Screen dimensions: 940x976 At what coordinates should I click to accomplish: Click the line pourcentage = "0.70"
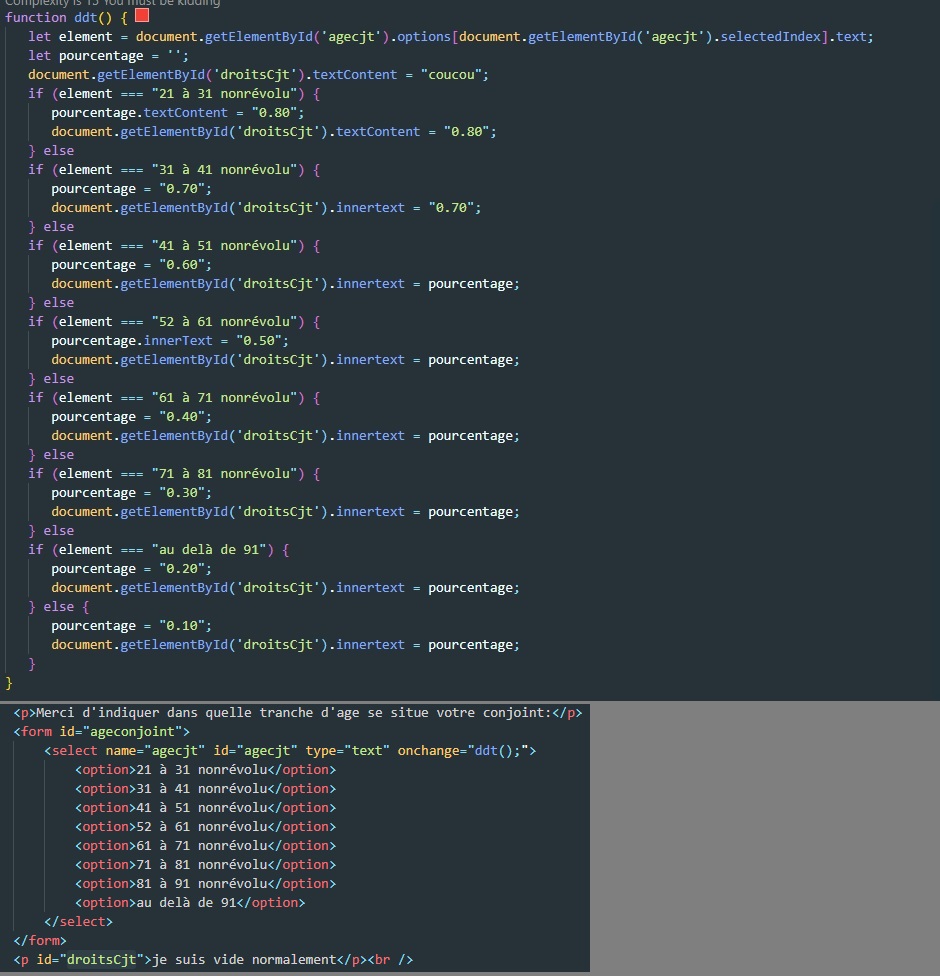131,189
